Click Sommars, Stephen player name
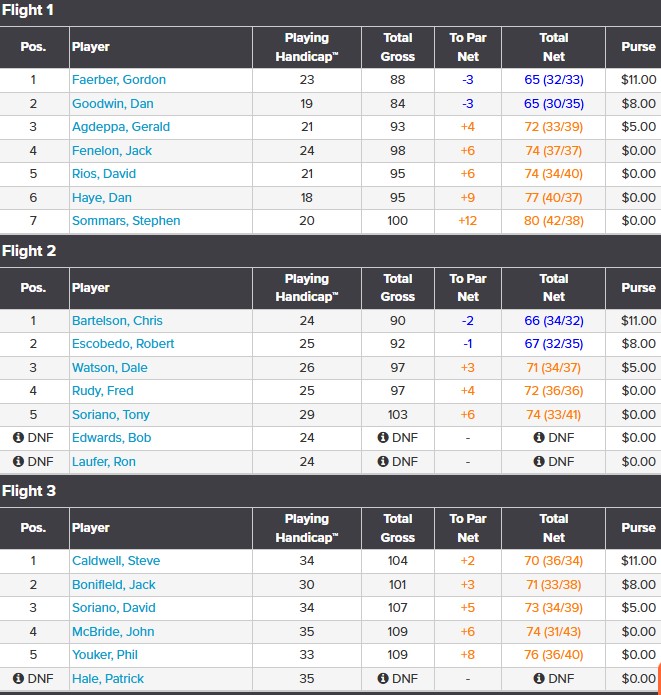Viewport: 661px width, 695px height. 126,221
